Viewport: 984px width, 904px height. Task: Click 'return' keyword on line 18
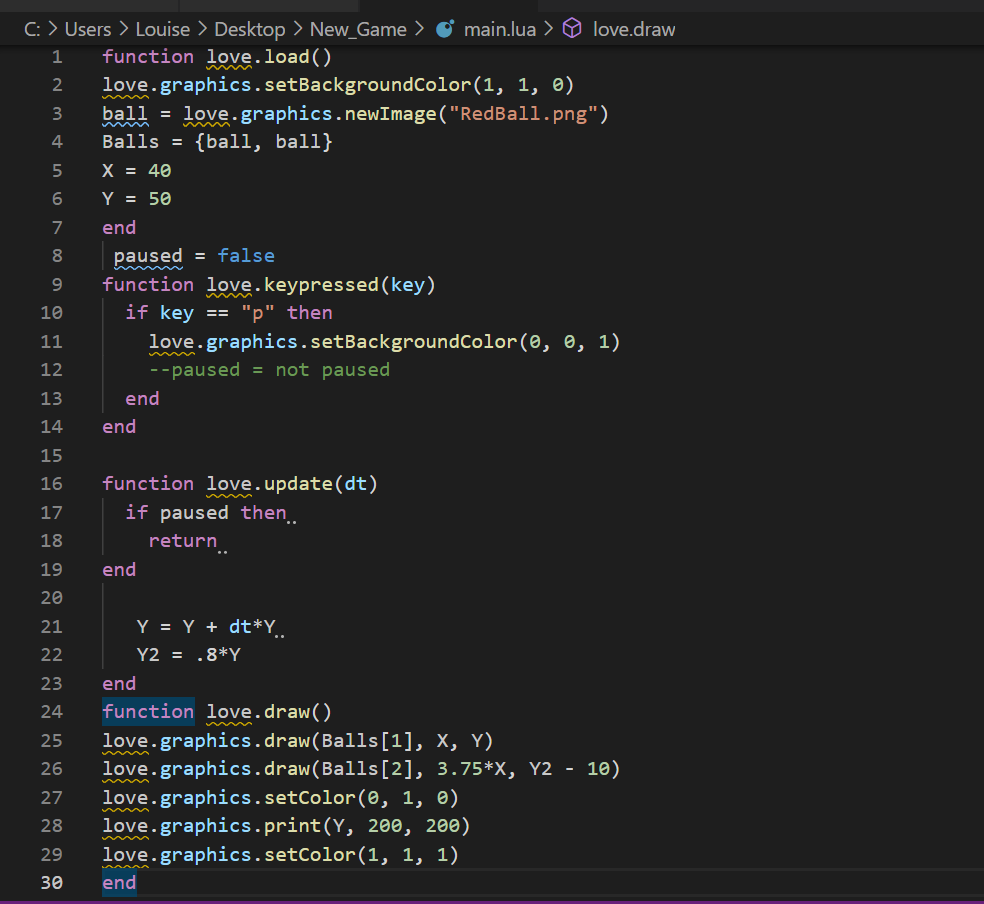(183, 541)
